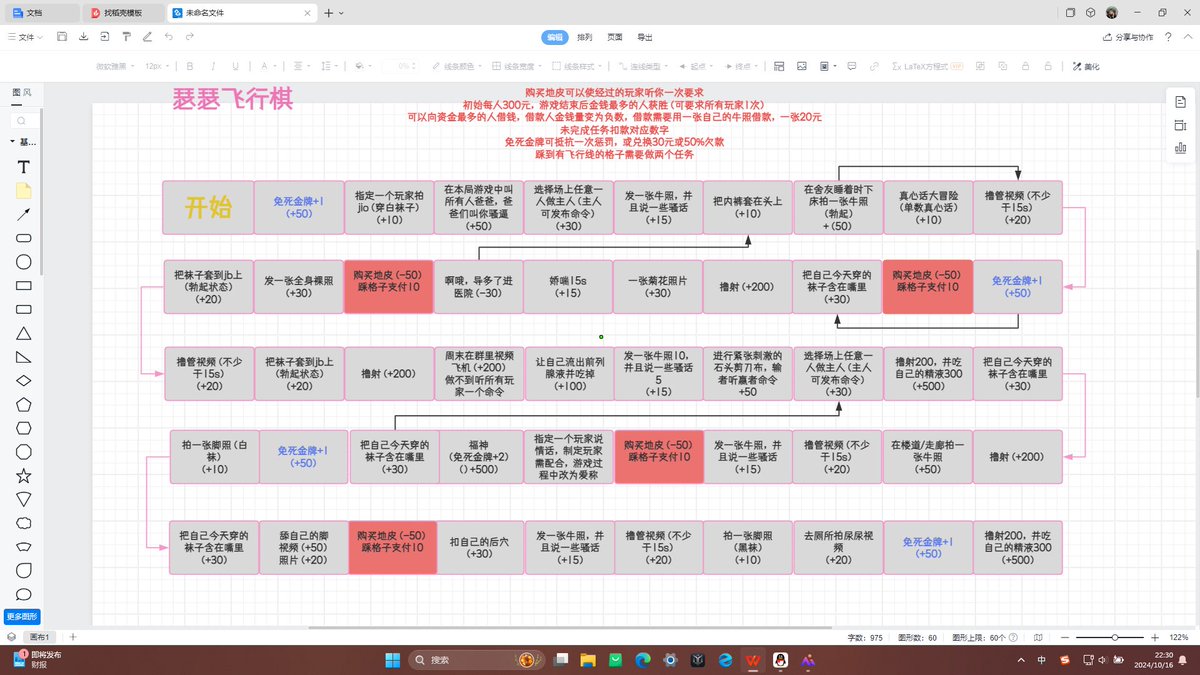This screenshot has width=1200, height=675.
Task: Insert an image into canvas
Action: (801, 66)
